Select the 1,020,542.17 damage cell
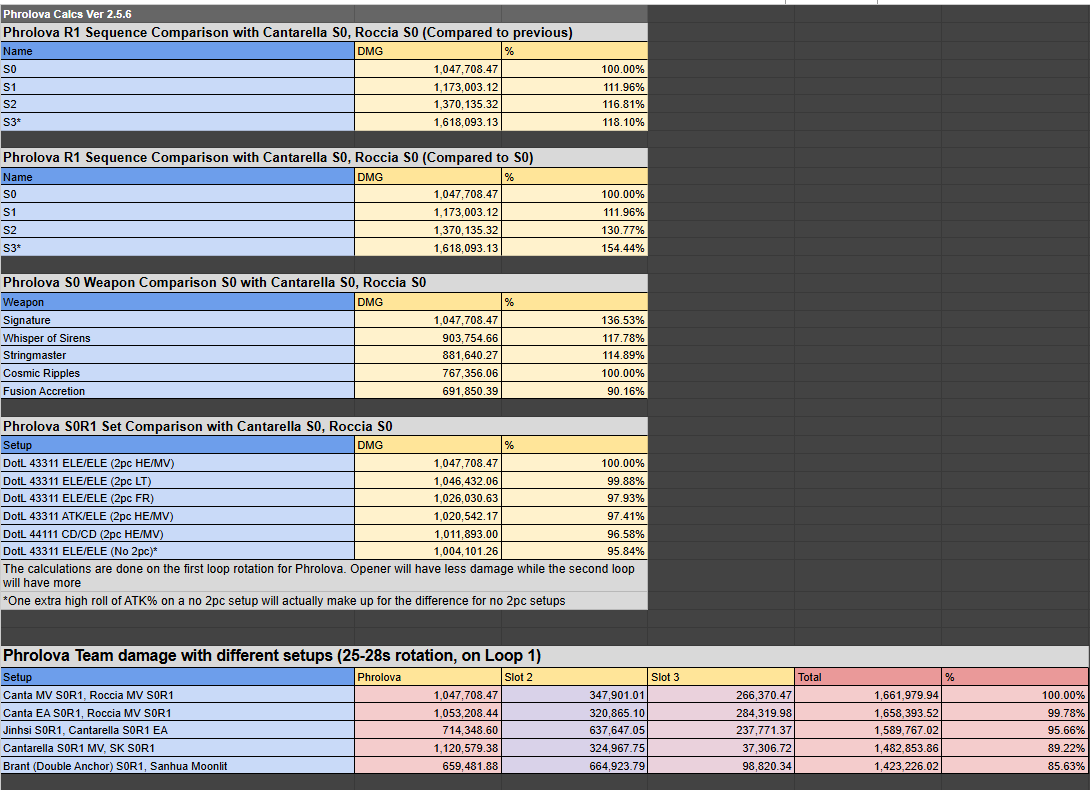1090x790 pixels. click(x=428, y=517)
